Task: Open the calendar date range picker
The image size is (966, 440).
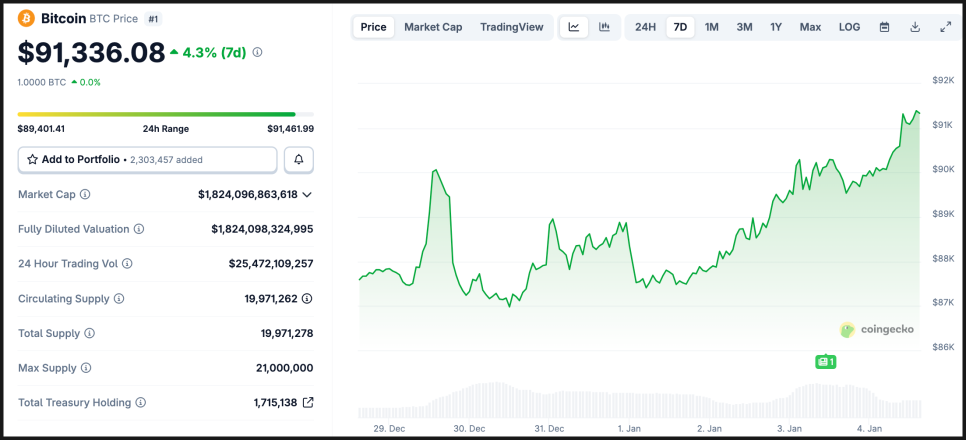Action: point(884,27)
